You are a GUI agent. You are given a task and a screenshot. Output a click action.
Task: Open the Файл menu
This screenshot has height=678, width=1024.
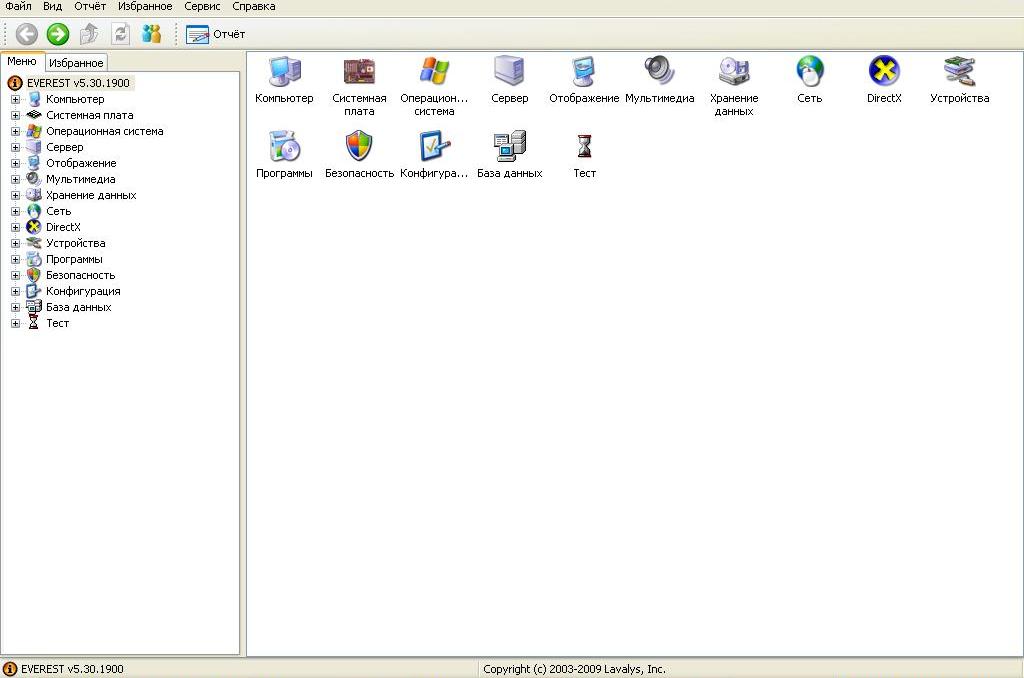pos(18,7)
